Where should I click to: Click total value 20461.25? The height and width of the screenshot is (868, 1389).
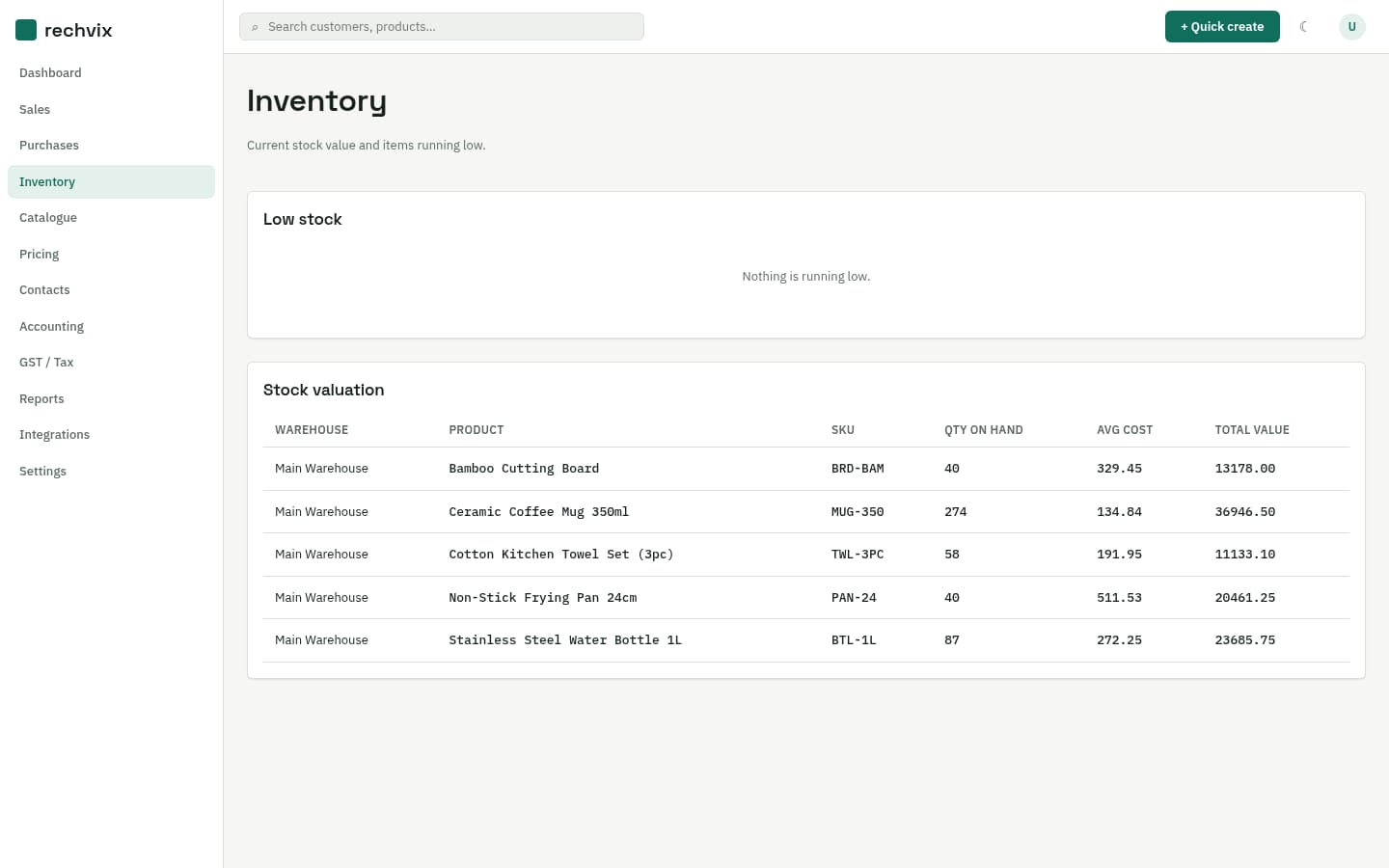pos(1245,598)
